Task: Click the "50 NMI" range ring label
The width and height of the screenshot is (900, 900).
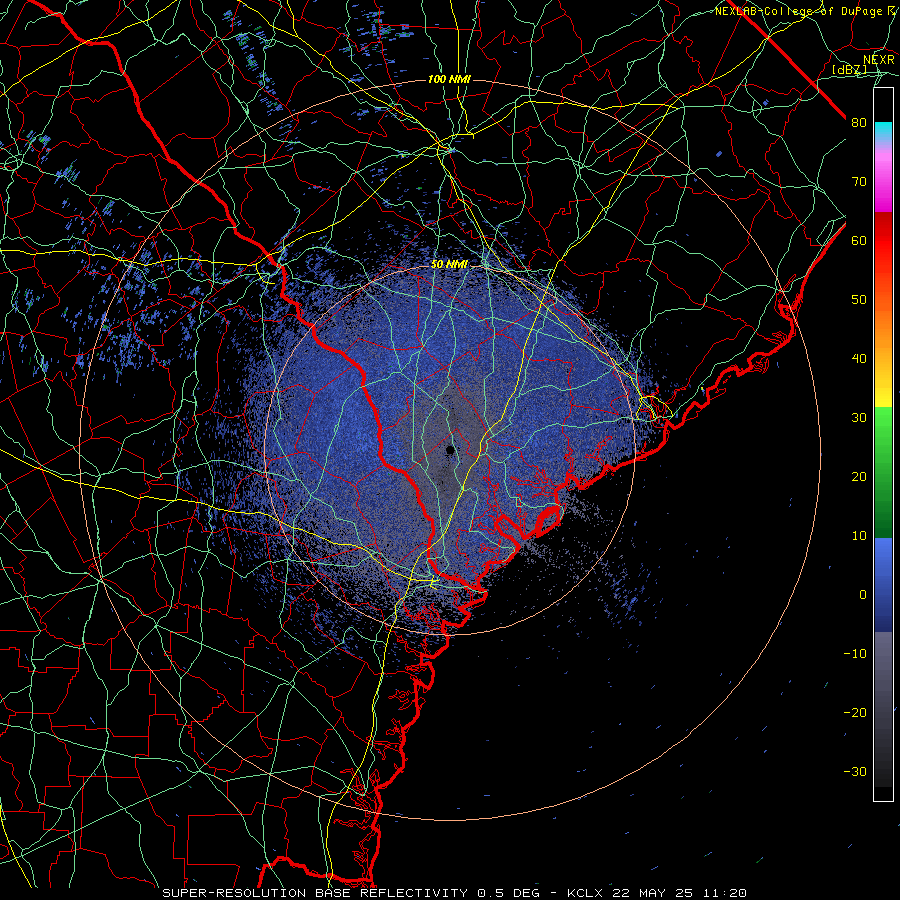Action: pos(449,264)
